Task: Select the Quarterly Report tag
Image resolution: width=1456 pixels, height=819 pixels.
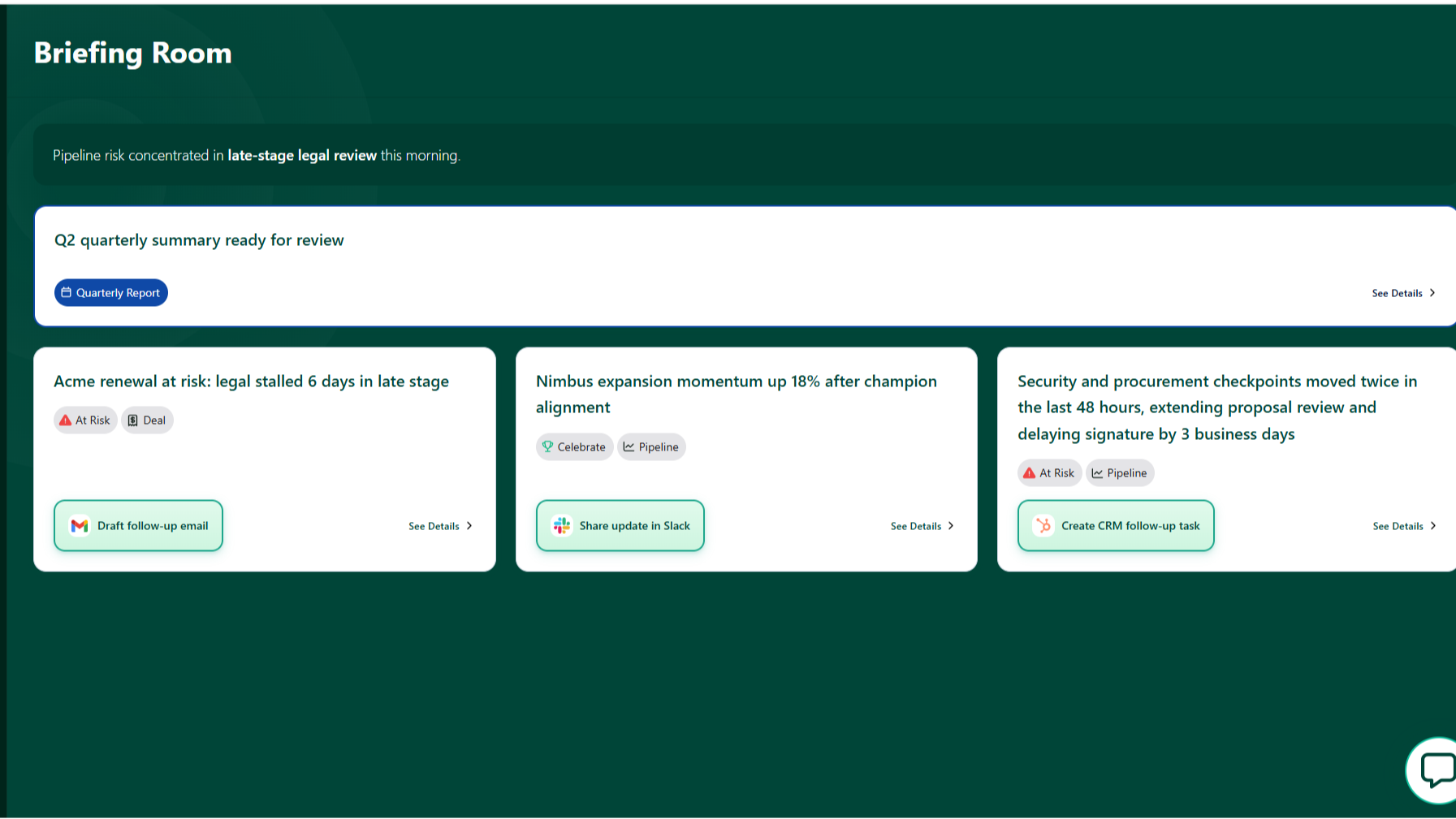Action: pos(111,292)
